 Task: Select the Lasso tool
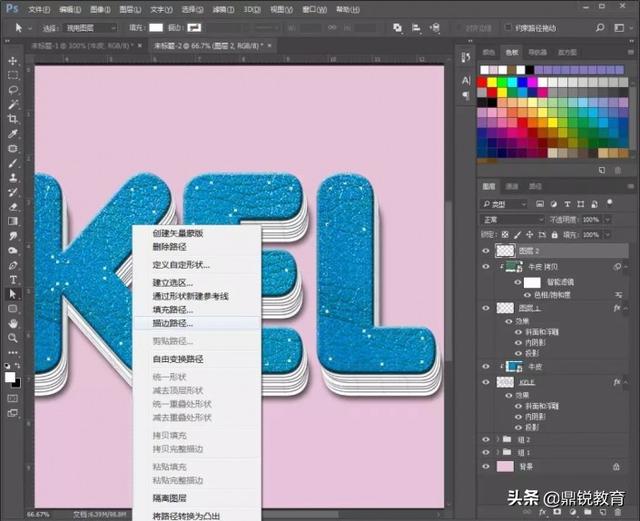13,90
